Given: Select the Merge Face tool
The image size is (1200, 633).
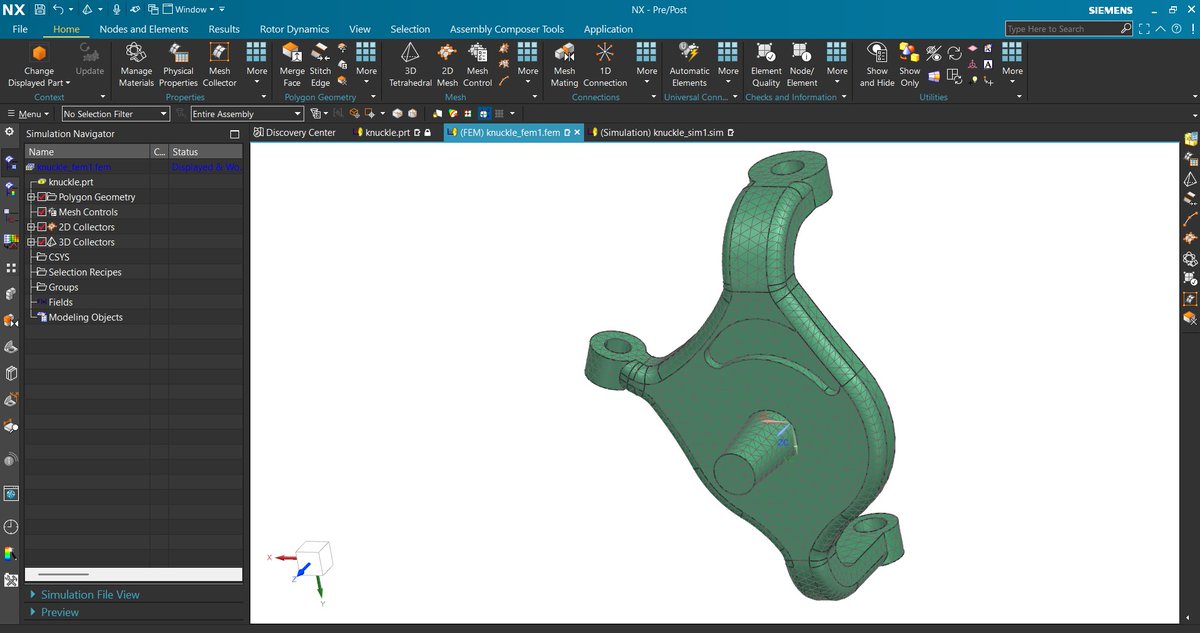Looking at the screenshot, I should 292,65.
